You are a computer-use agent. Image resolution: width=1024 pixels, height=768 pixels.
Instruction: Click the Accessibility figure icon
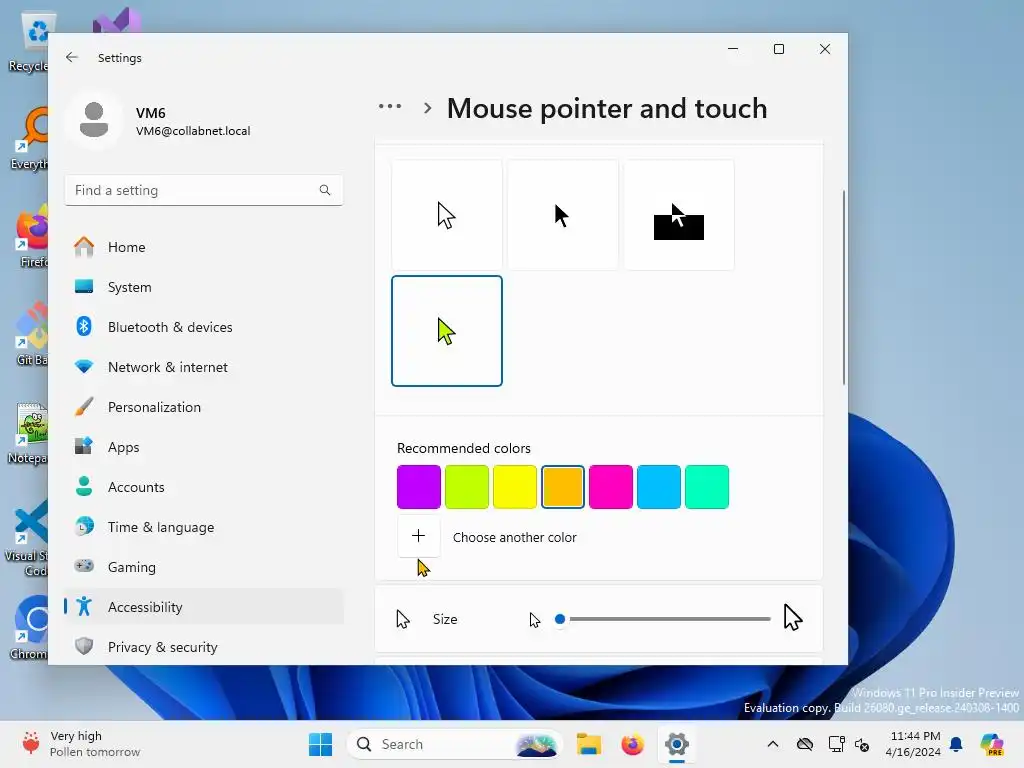pyautogui.click(x=84, y=607)
